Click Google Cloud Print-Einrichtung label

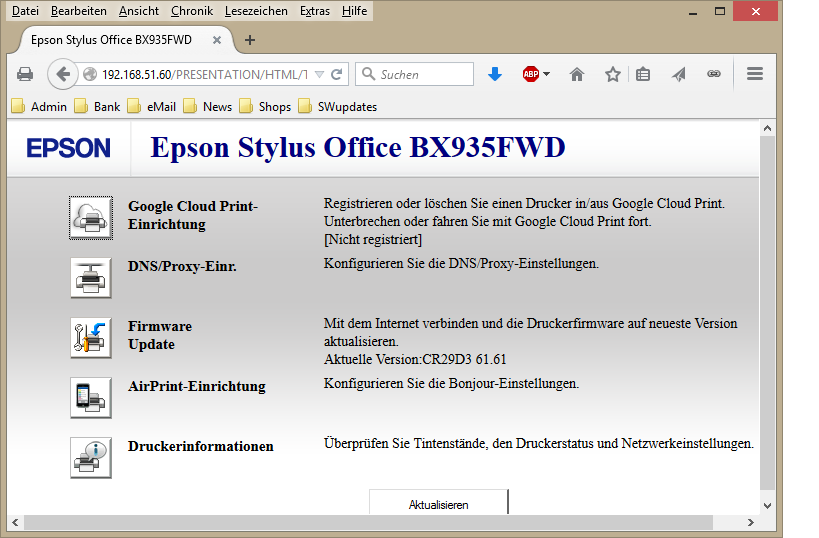tap(193, 215)
